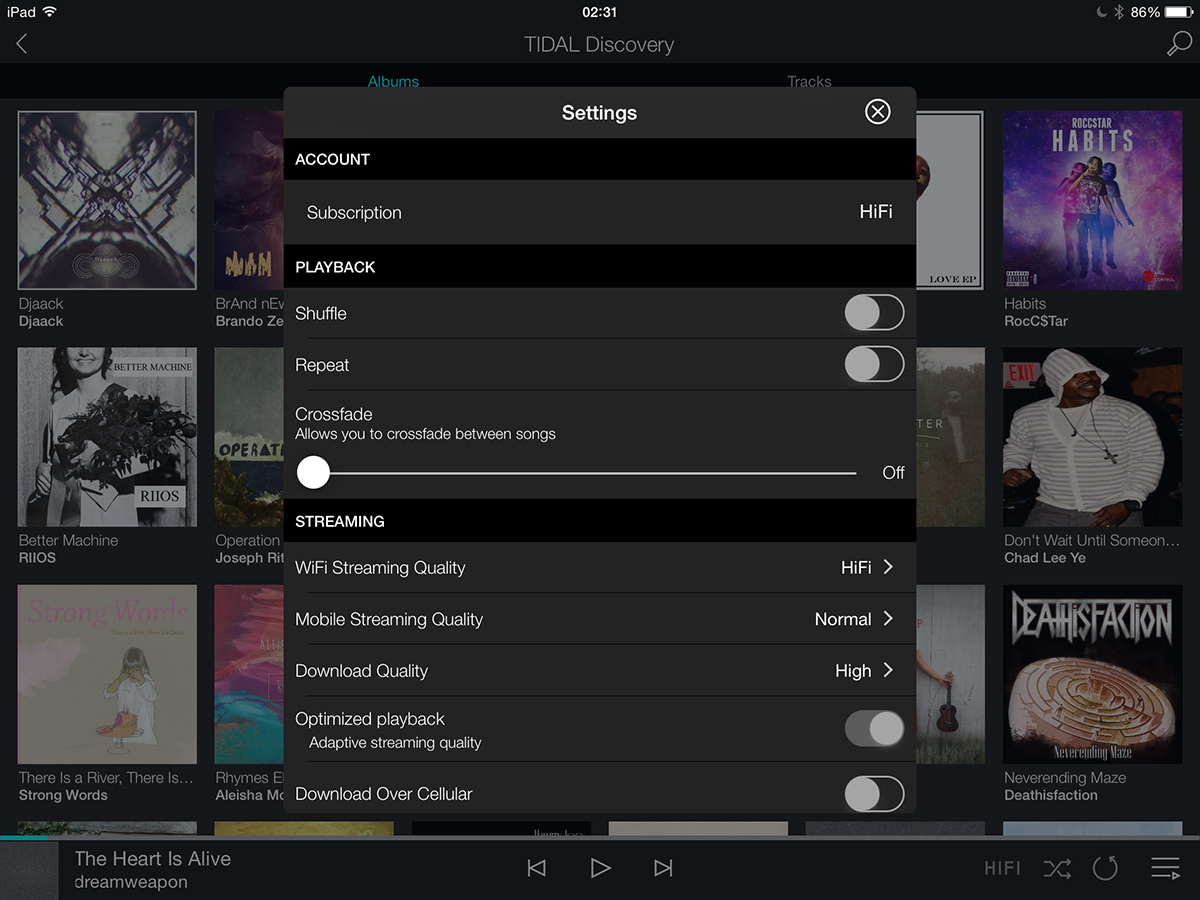Enable Download Over Cellular switch

pyautogui.click(x=874, y=795)
